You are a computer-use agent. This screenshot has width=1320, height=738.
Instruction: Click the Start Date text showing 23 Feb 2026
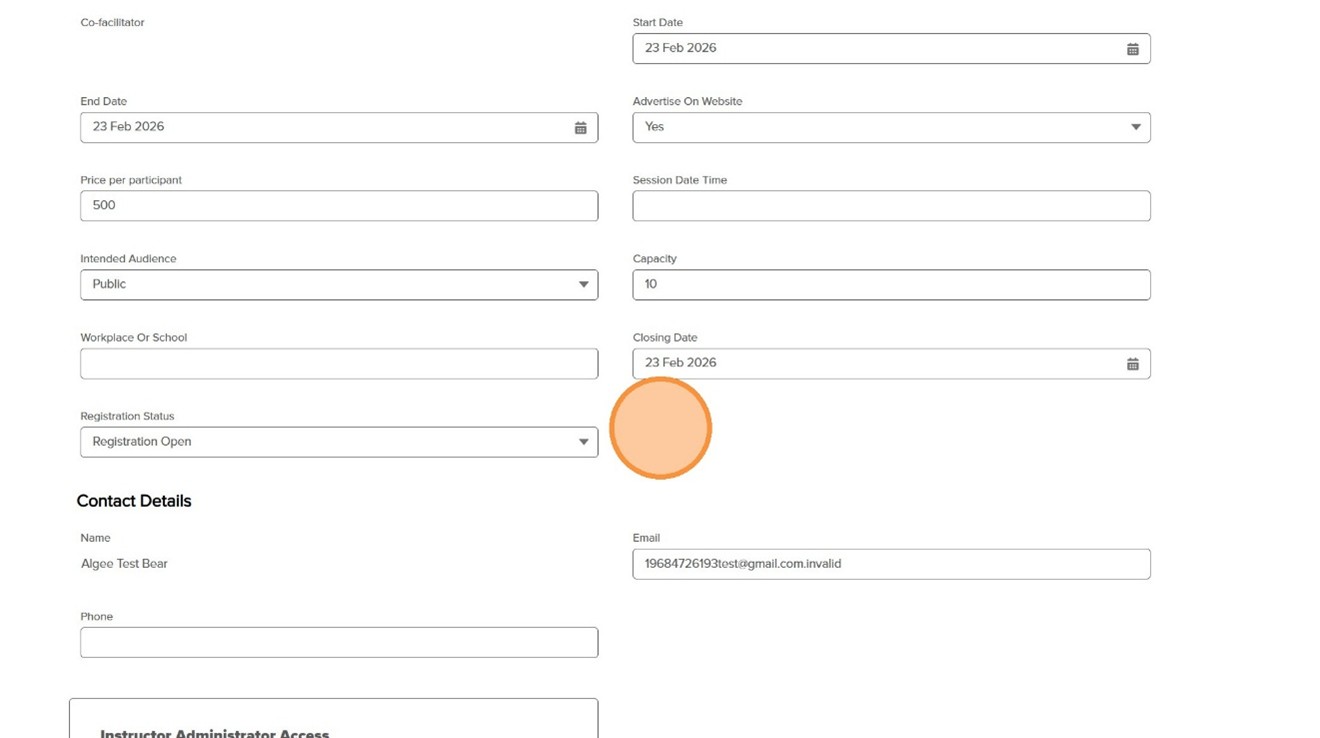tap(681, 48)
